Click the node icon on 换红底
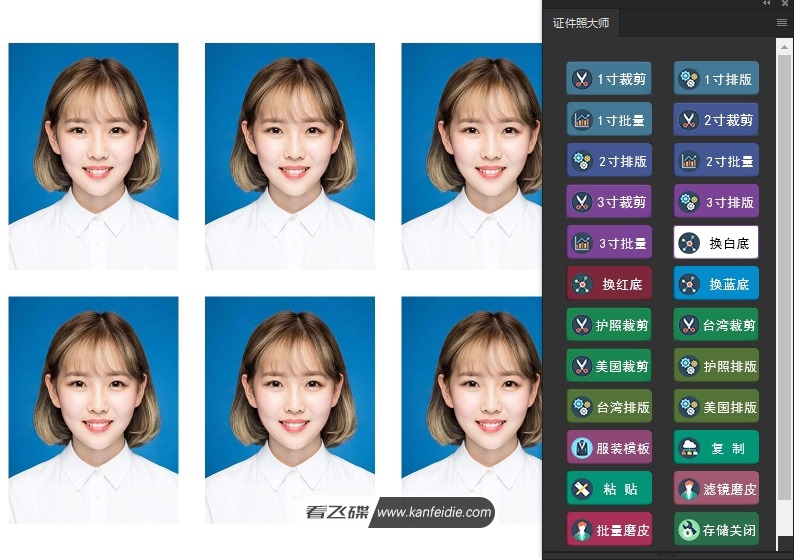 [582, 284]
